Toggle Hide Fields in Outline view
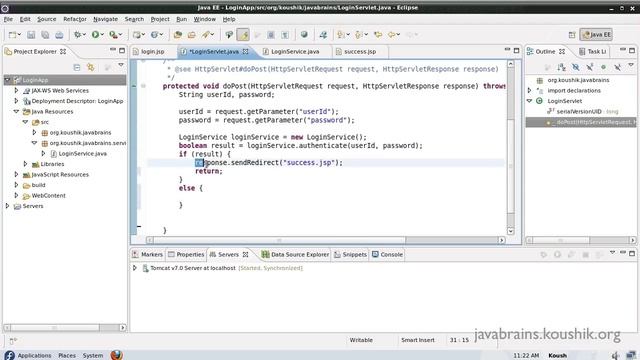This screenshot has width=640, height=360. pos(576,67)
